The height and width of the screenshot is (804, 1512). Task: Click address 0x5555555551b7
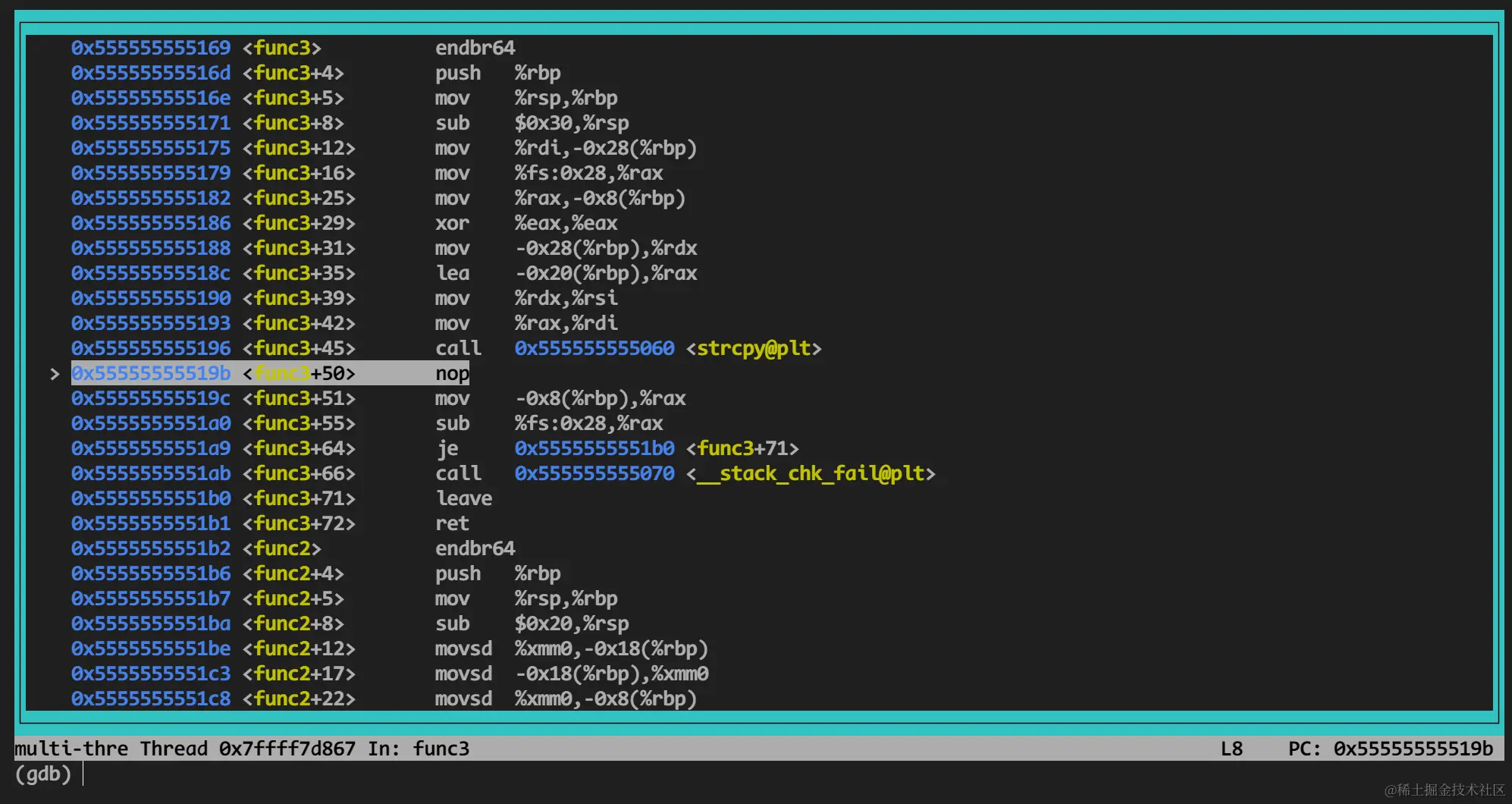click(x=151, y=598)
